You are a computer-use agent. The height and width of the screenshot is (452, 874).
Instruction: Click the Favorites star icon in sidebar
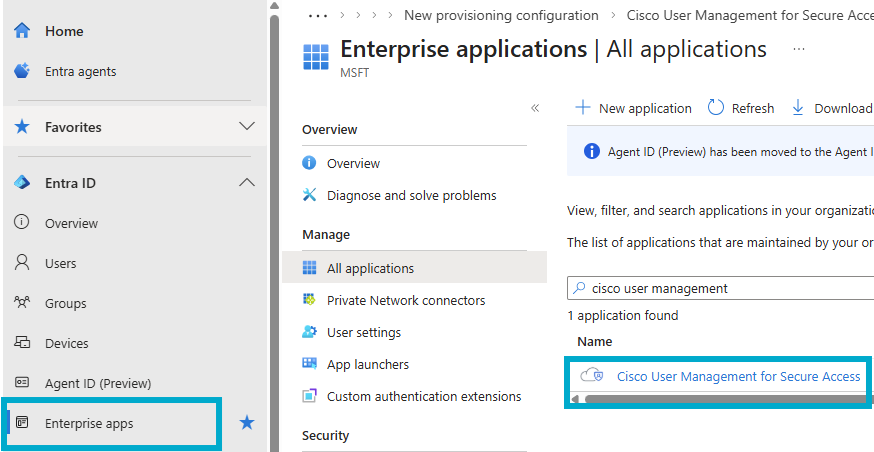22,127
